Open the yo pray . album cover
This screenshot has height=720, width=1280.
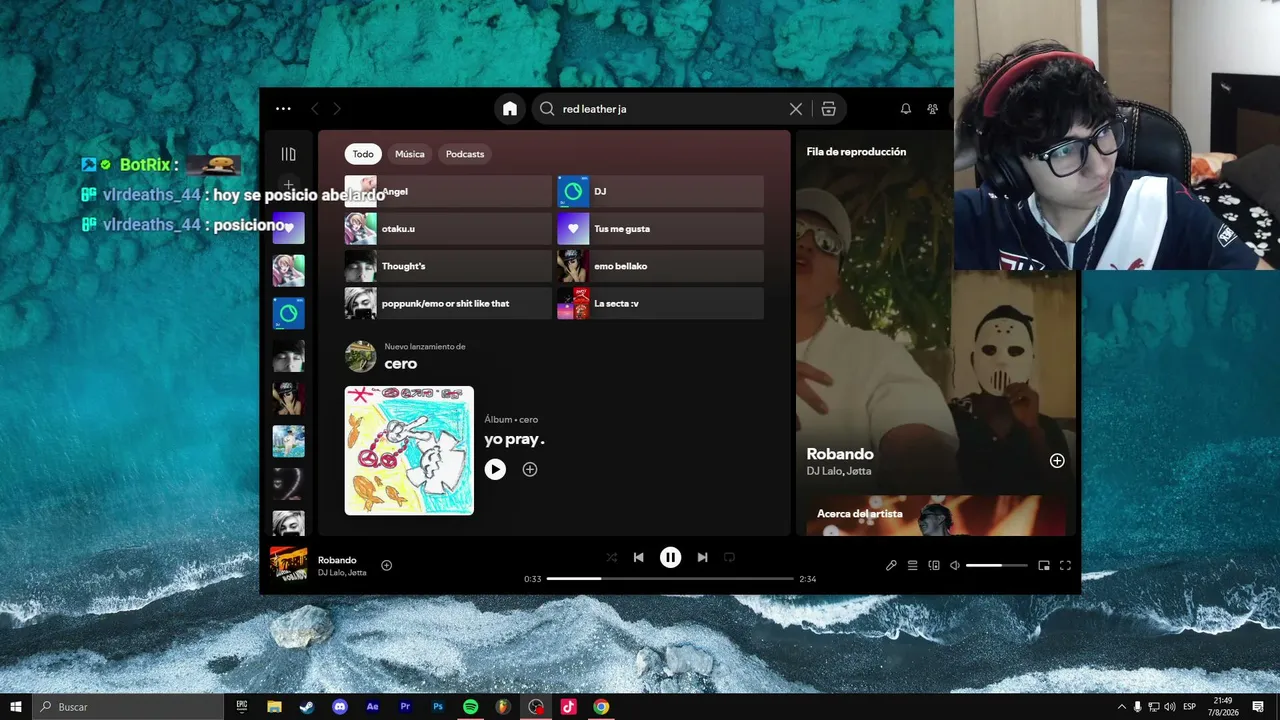point(409,451)
